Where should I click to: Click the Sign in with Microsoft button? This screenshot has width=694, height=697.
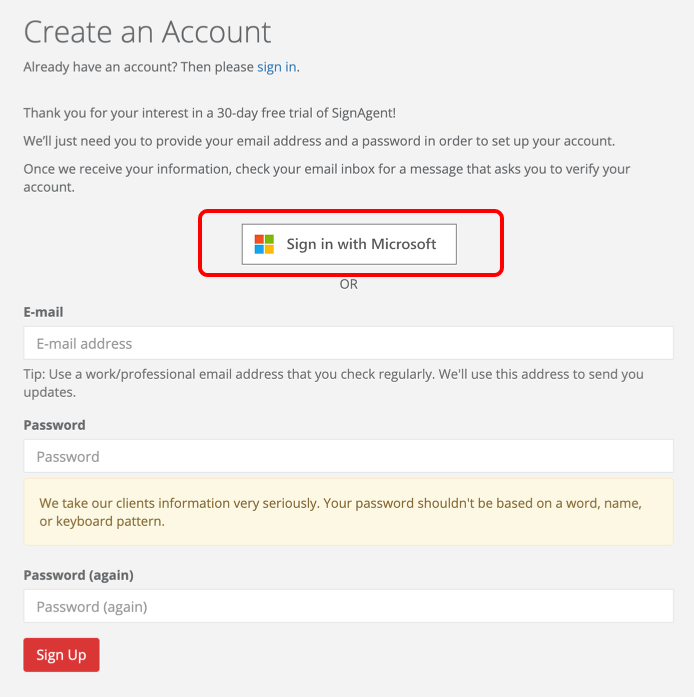[349, 244]
